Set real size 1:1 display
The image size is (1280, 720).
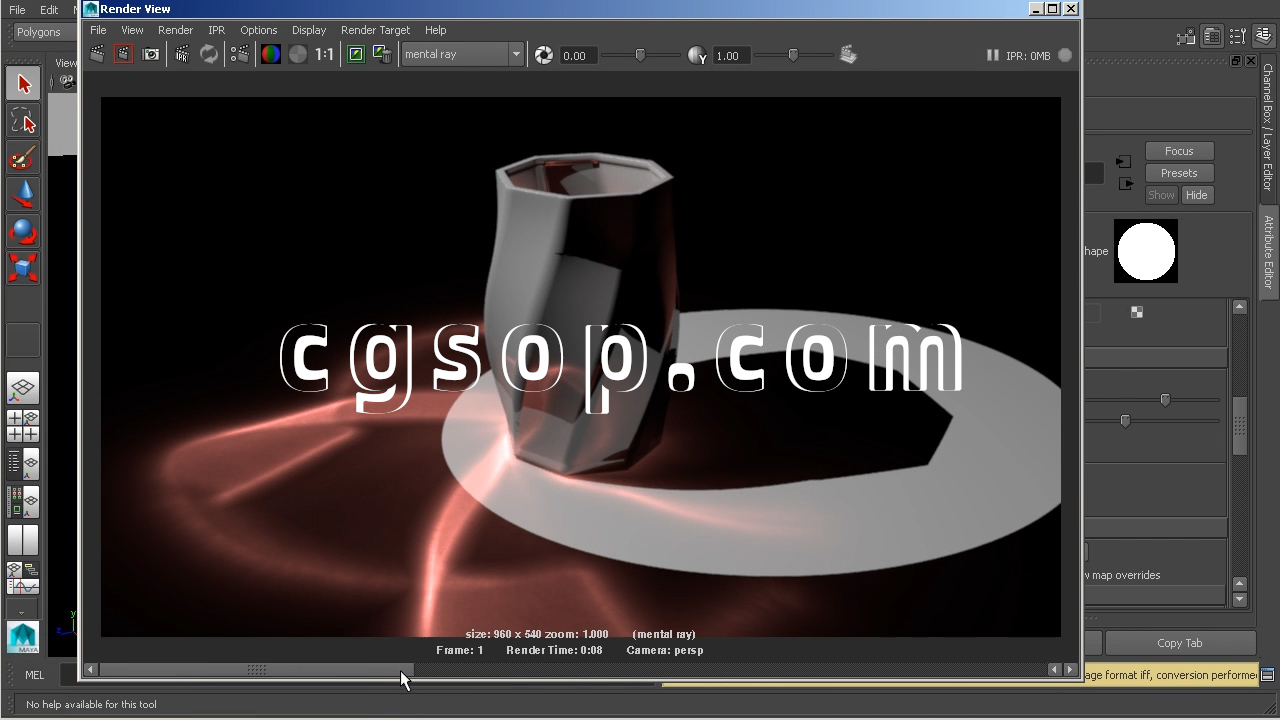325,55
